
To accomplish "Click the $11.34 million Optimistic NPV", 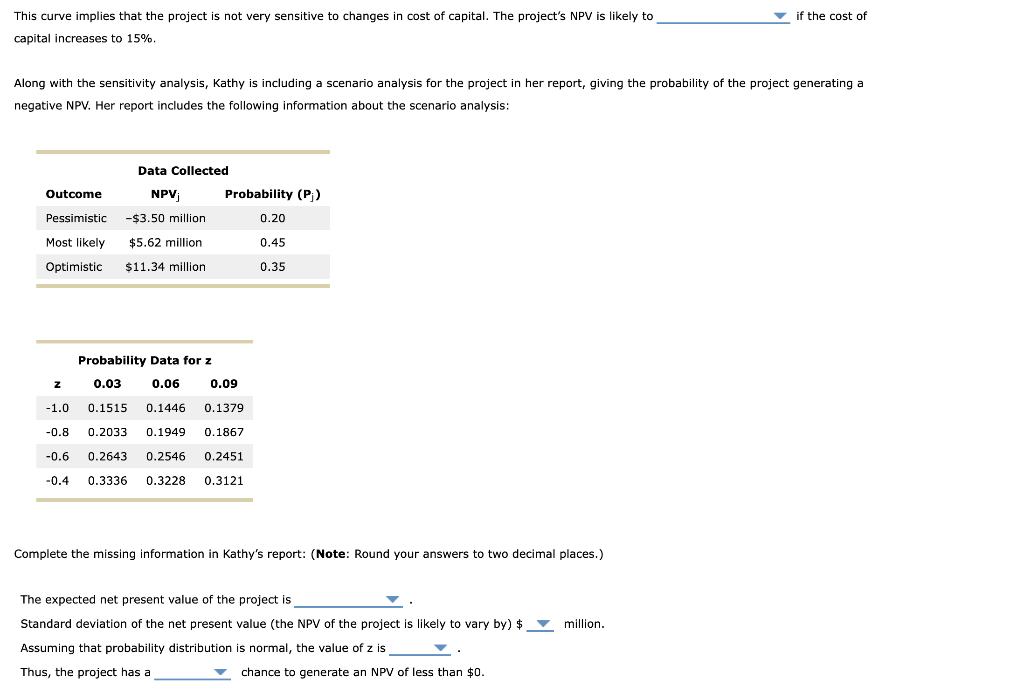I will click(166, 266).
